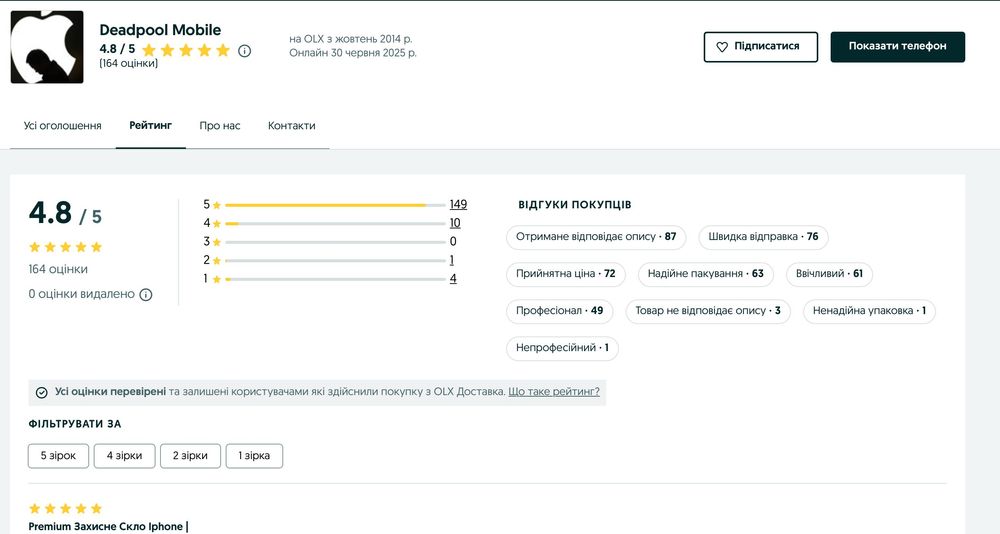Open the Контакти tab
Viewport: 1000px width, 534px height.
coord(291,126)
